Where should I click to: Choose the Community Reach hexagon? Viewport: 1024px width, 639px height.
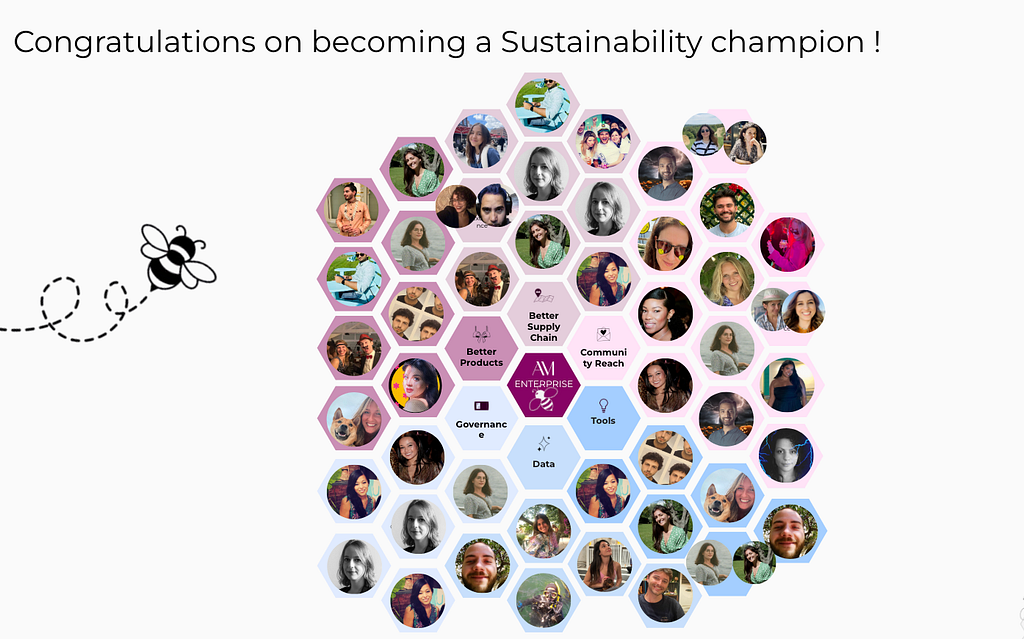click(x=603, y=350)
